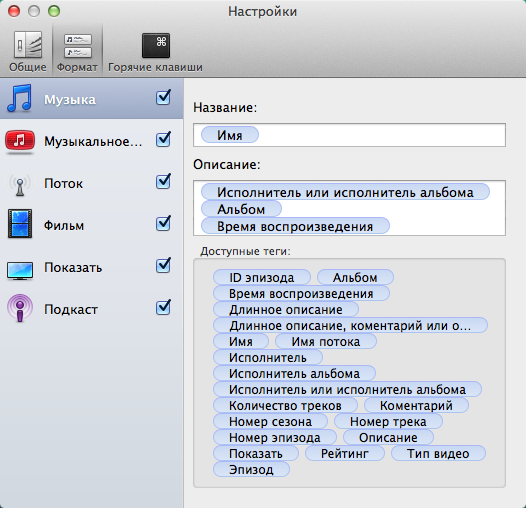Click the Название token field
The height and width of the screenshot is (508, 526).
pos(349,135)
